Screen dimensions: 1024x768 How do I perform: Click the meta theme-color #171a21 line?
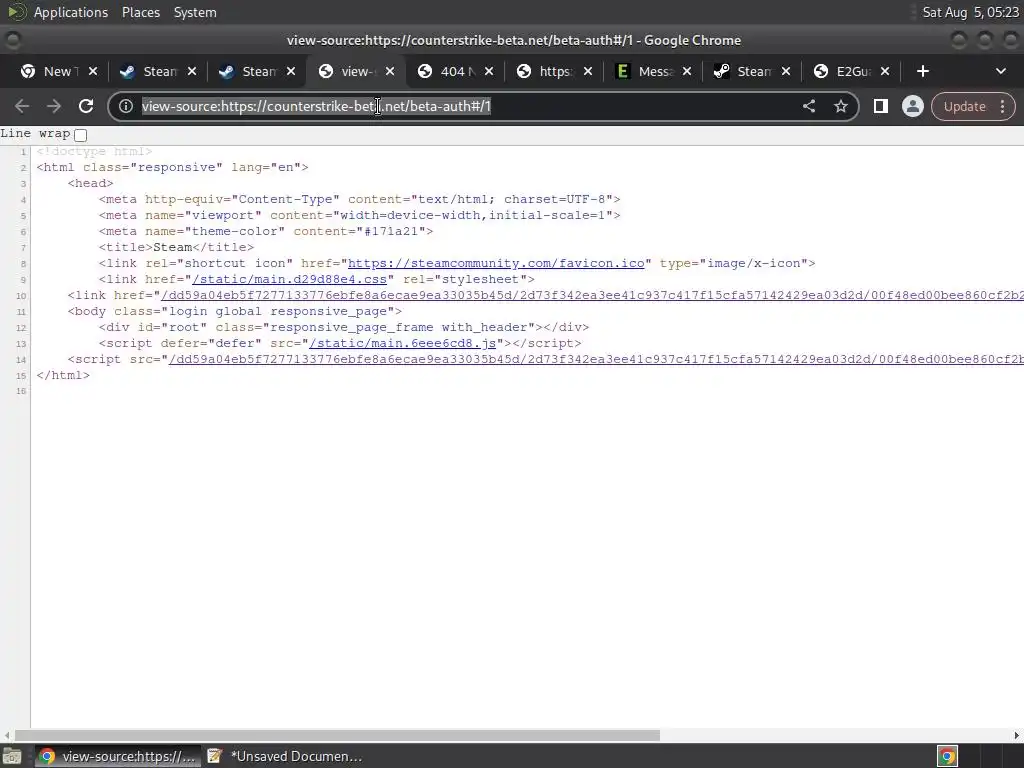pos(266,231)
